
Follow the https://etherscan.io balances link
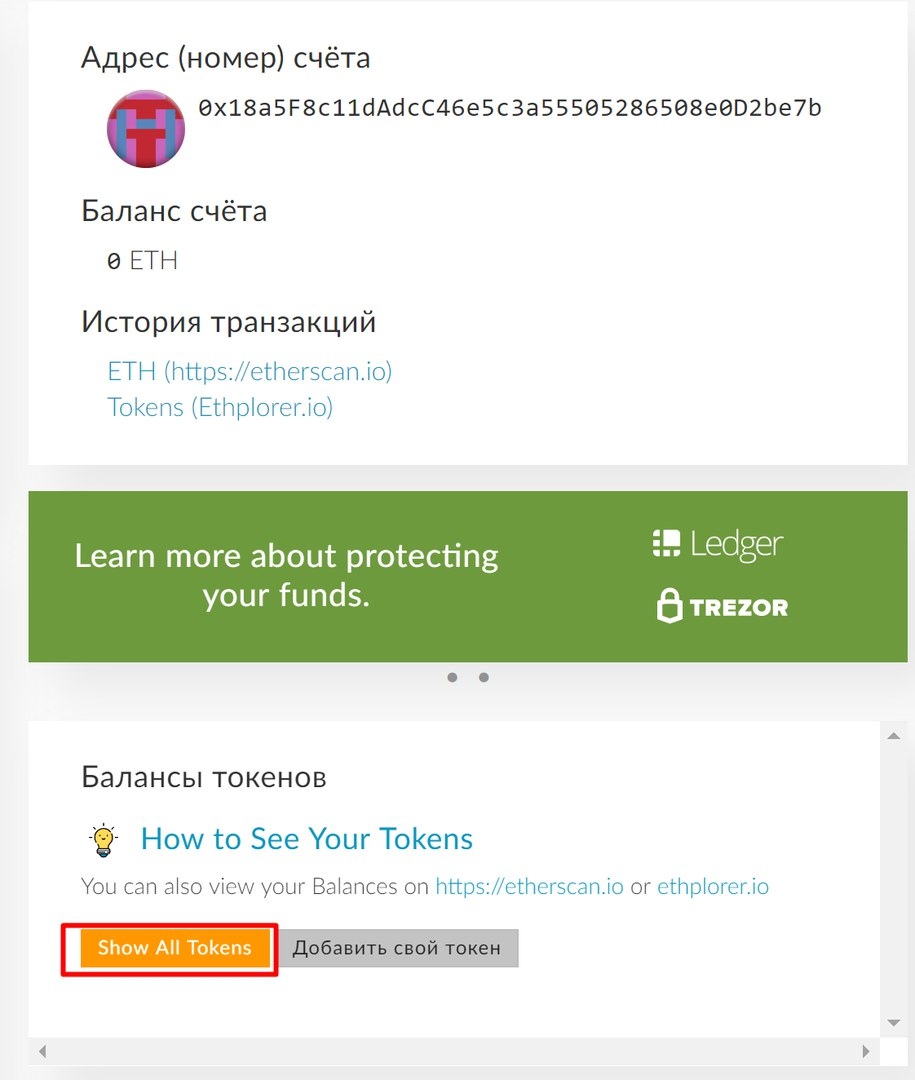pyautogui.click(x=530, y=886)
